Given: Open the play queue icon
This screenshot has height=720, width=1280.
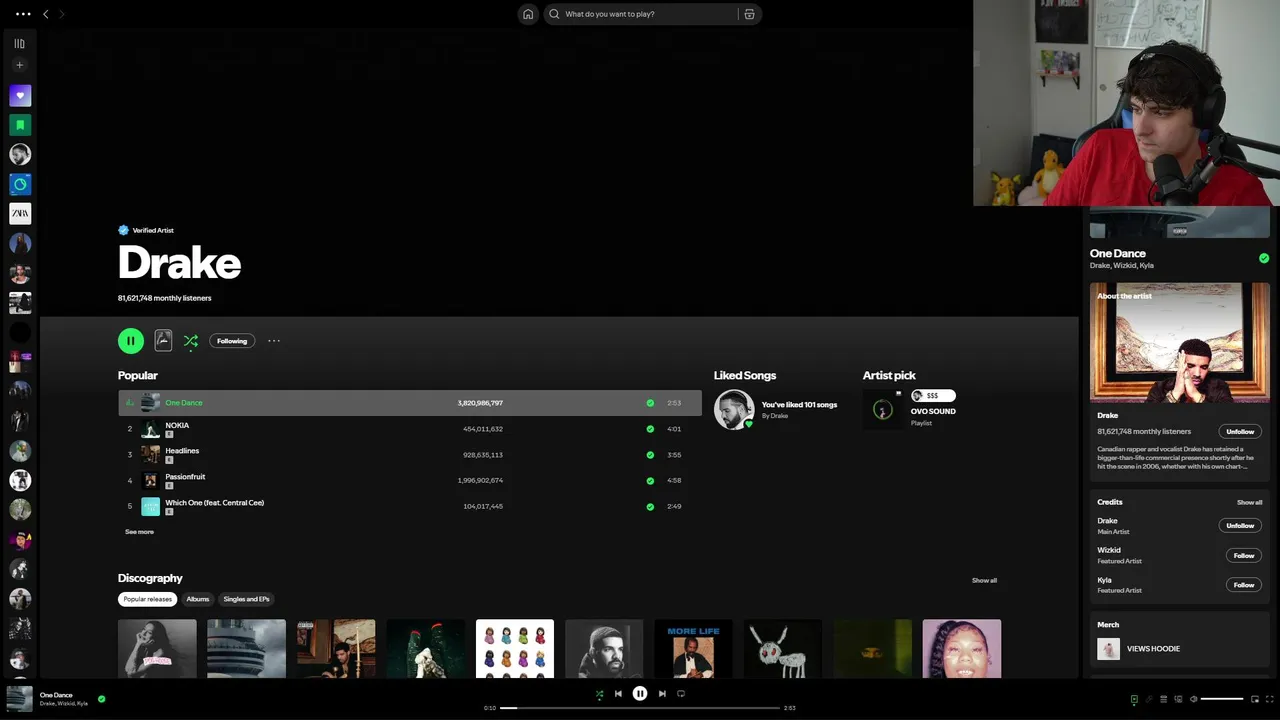Looking at the screenshot, I should (x=1164, y=699).
